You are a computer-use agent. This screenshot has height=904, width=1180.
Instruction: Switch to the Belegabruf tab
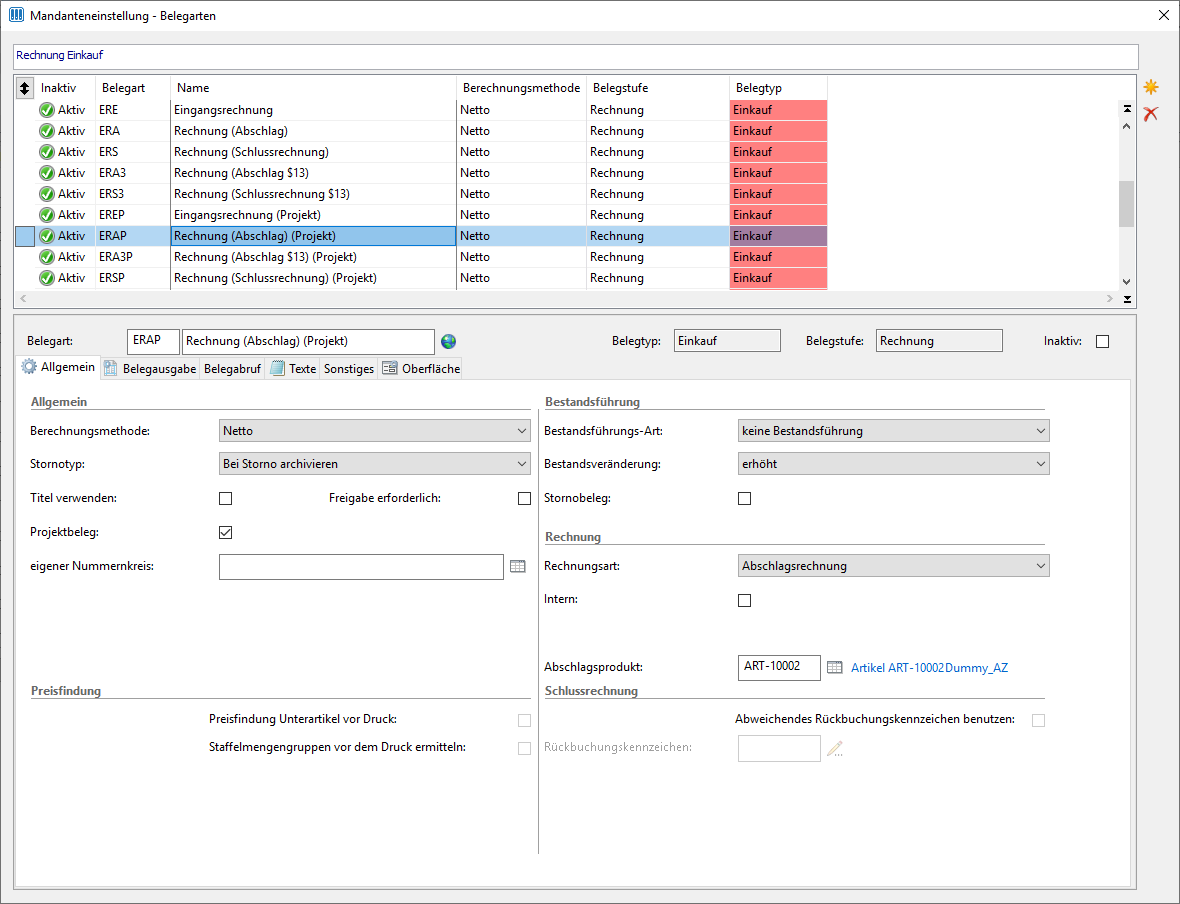[232, 369]
